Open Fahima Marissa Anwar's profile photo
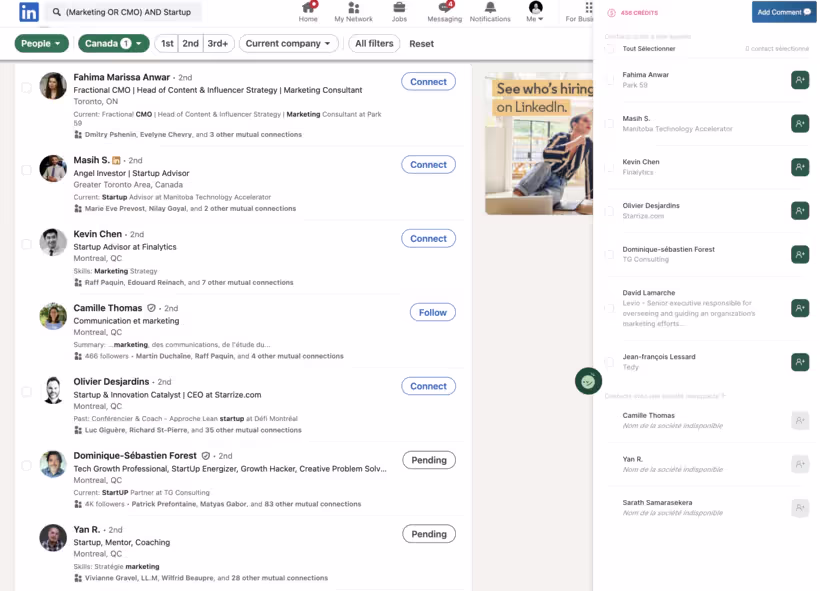This screenshot has height=591, width=820. pos(53,86)
